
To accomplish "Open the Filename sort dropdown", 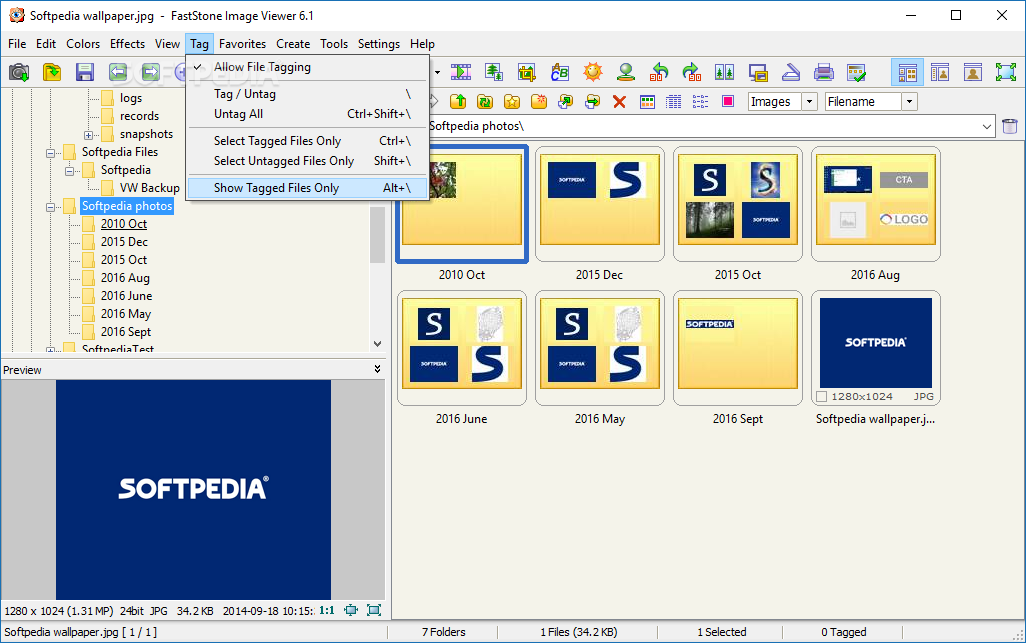I will (910, 101).
